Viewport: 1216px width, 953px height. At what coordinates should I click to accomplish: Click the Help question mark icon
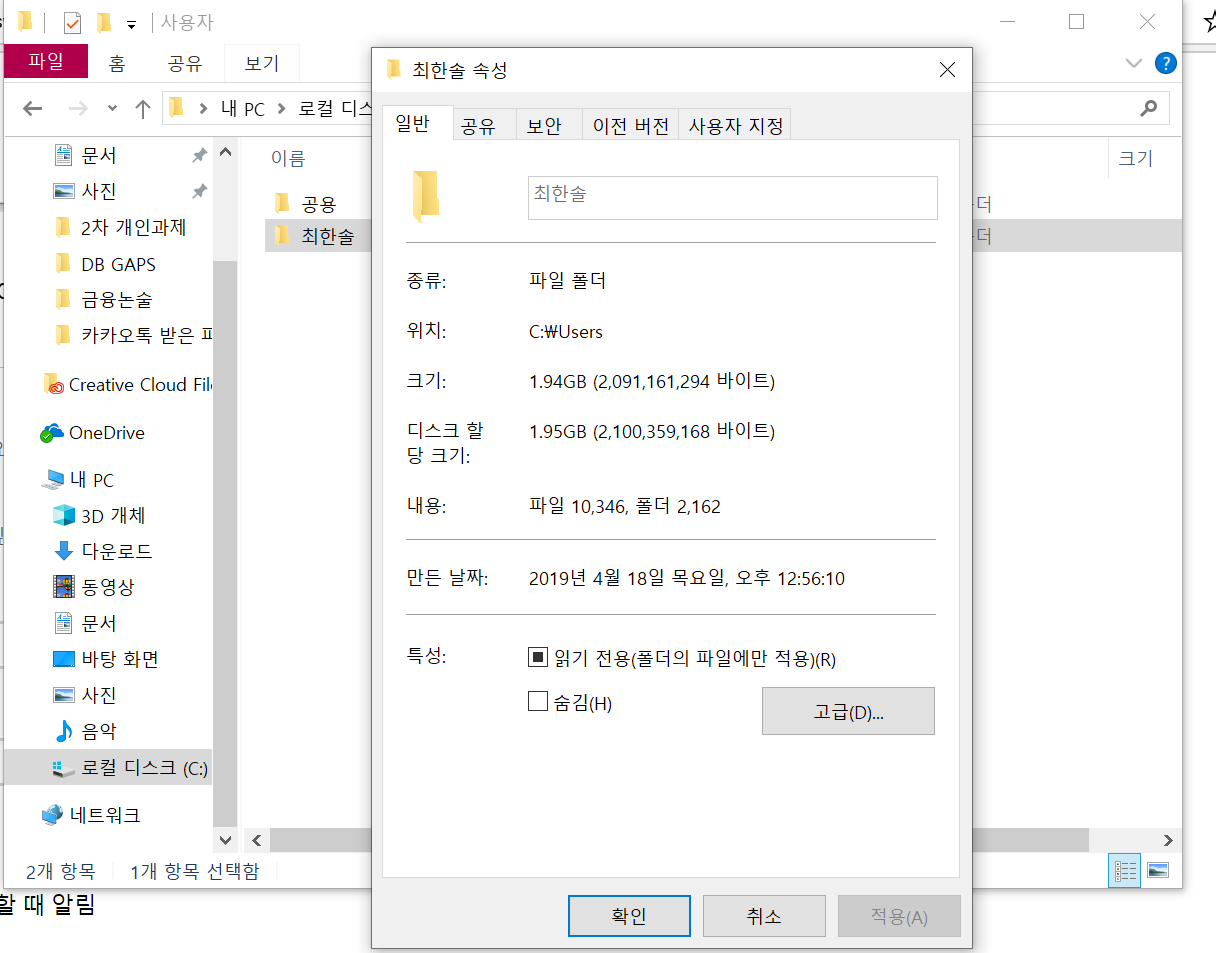[1165, 62]
